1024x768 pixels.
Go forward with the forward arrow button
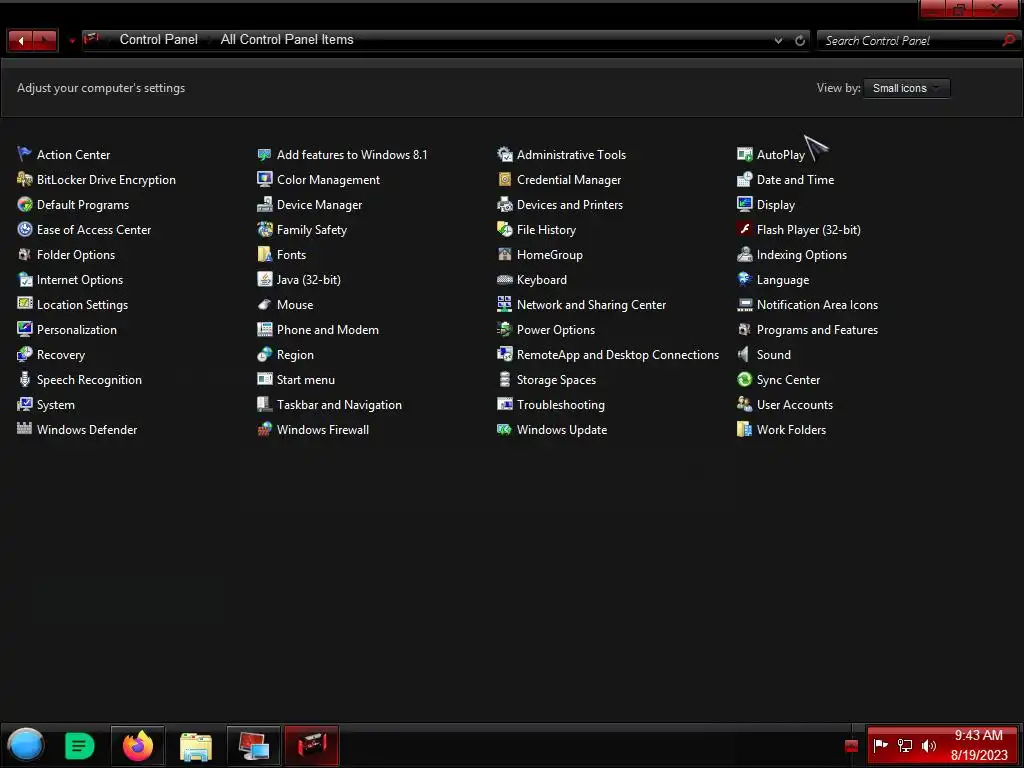(45, 40)
